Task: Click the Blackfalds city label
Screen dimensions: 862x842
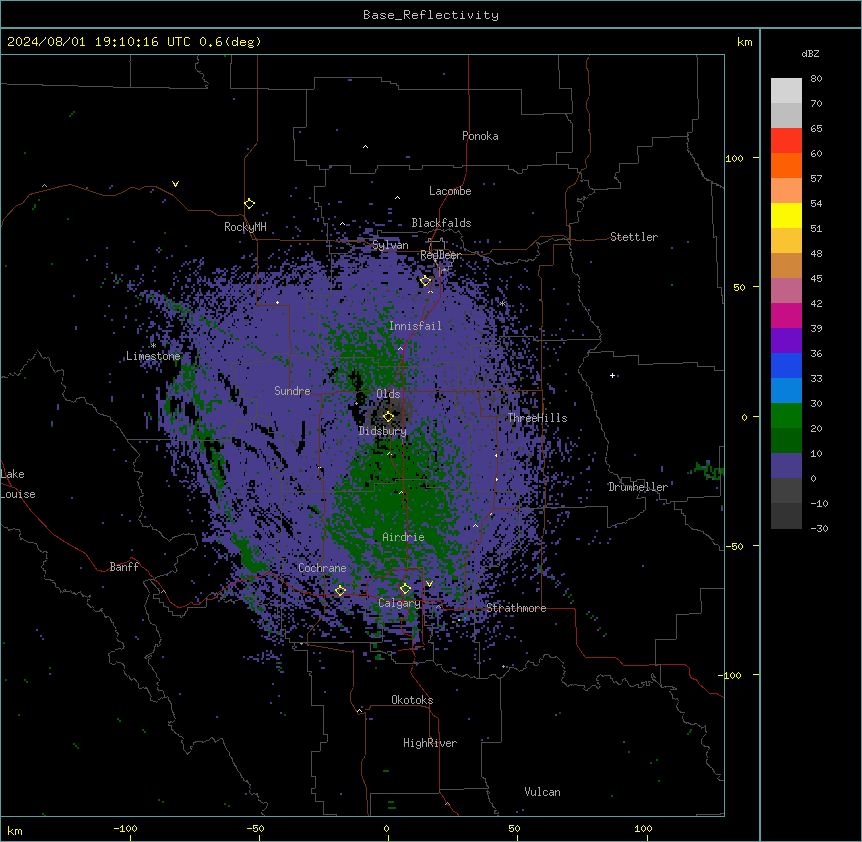Action: [x=441, y=223]
